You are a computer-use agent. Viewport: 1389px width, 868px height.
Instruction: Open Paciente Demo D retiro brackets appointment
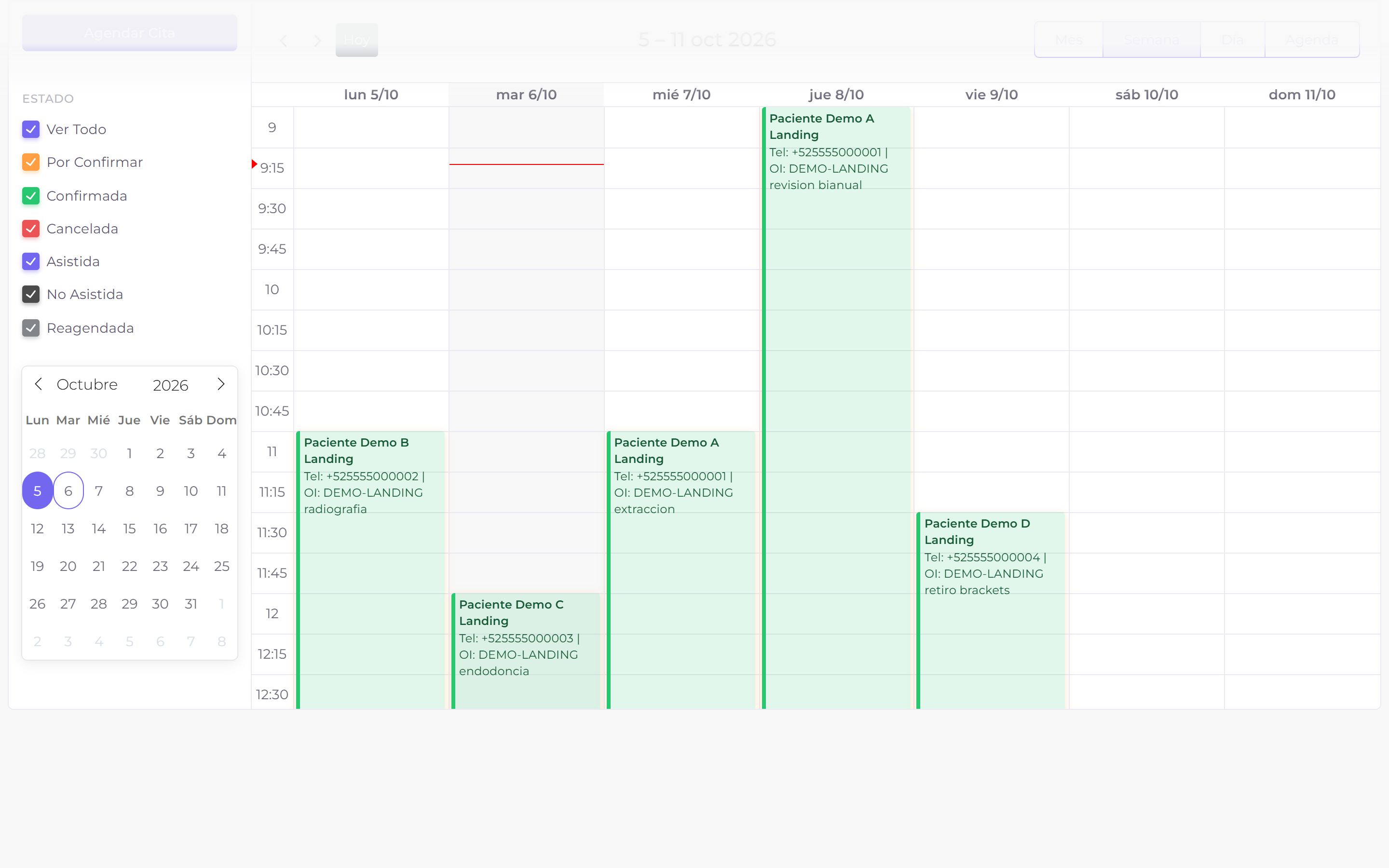tap(991, 611)
